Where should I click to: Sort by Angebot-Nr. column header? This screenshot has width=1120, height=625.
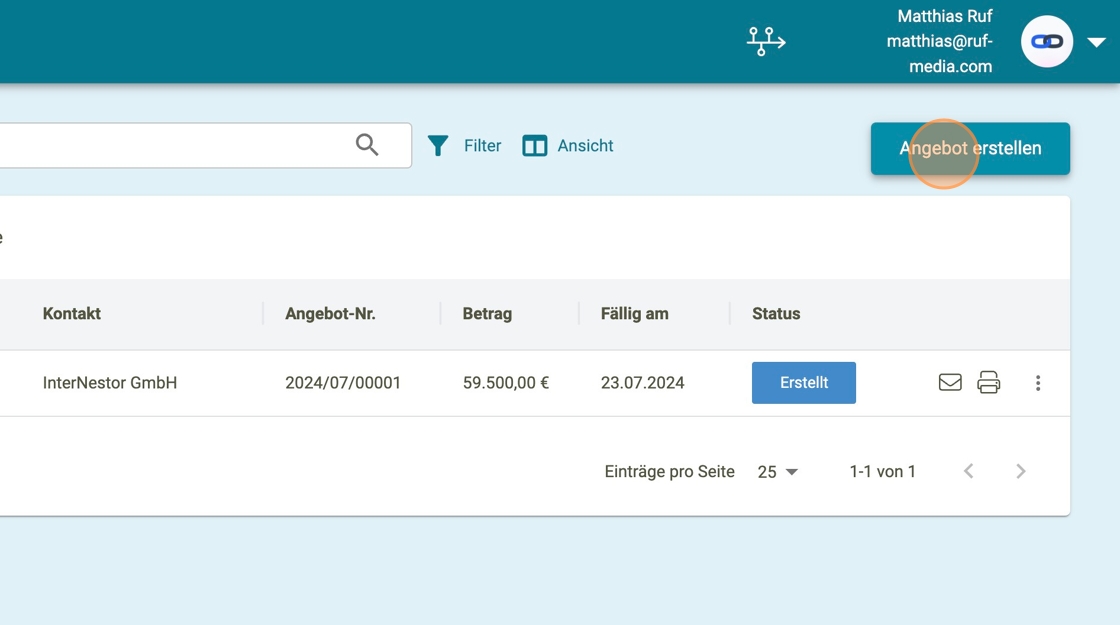pyautogui.click(x=330, y=314)
